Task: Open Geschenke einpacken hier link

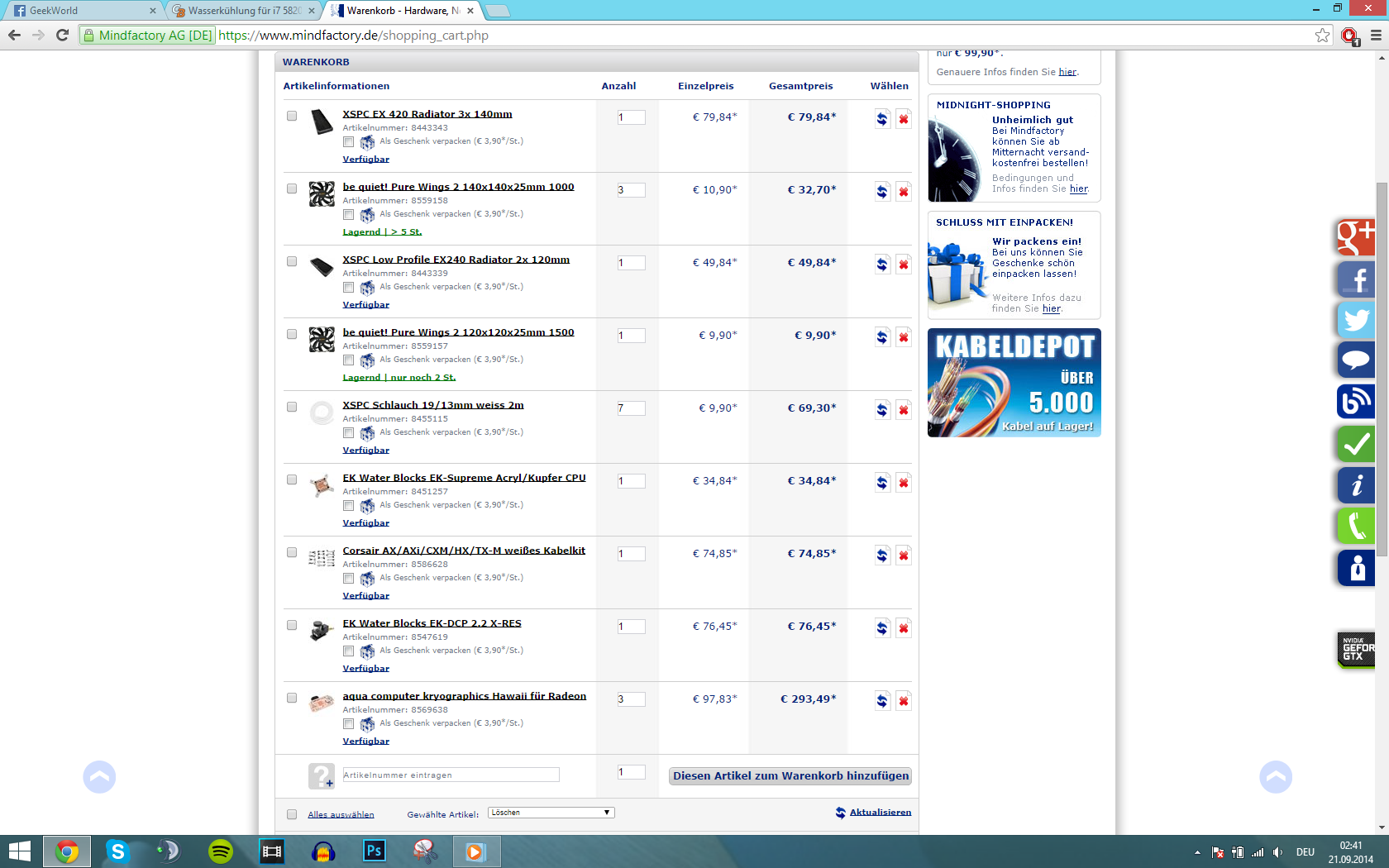Action: [1052, 308]
